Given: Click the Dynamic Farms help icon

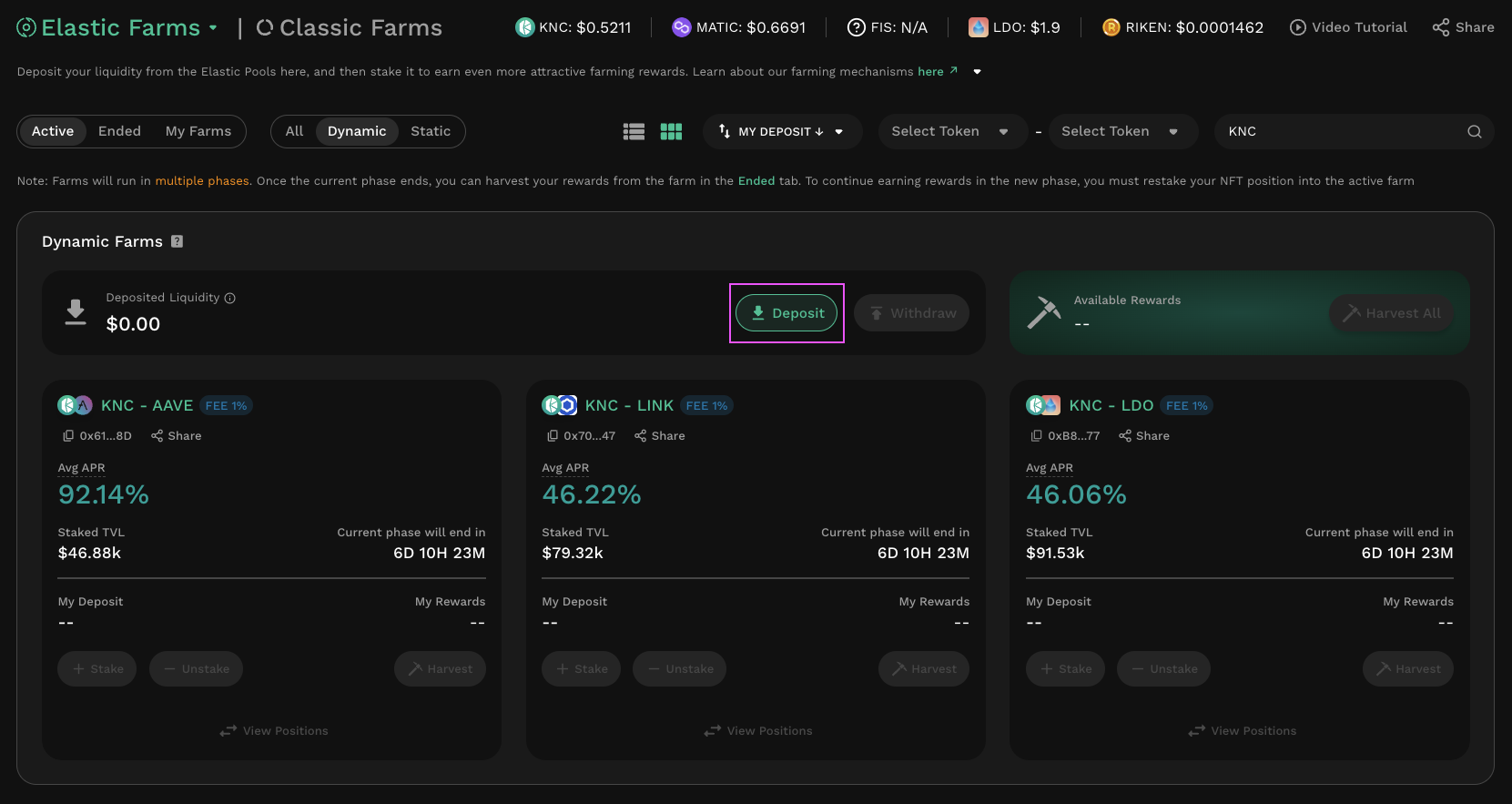Looking at the screenshot, I should point(178,241).
